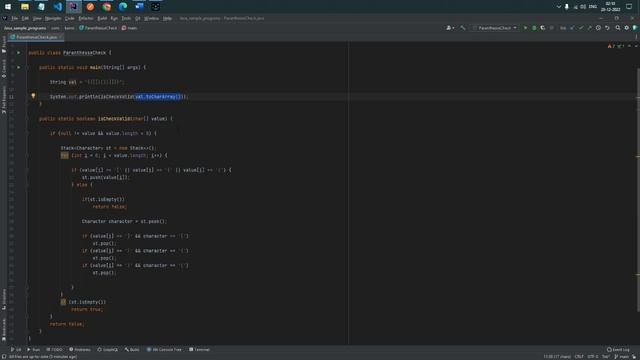The height and width of the screenshot is (360, 640).
Task: Open the Window menu
Action: 151,18
